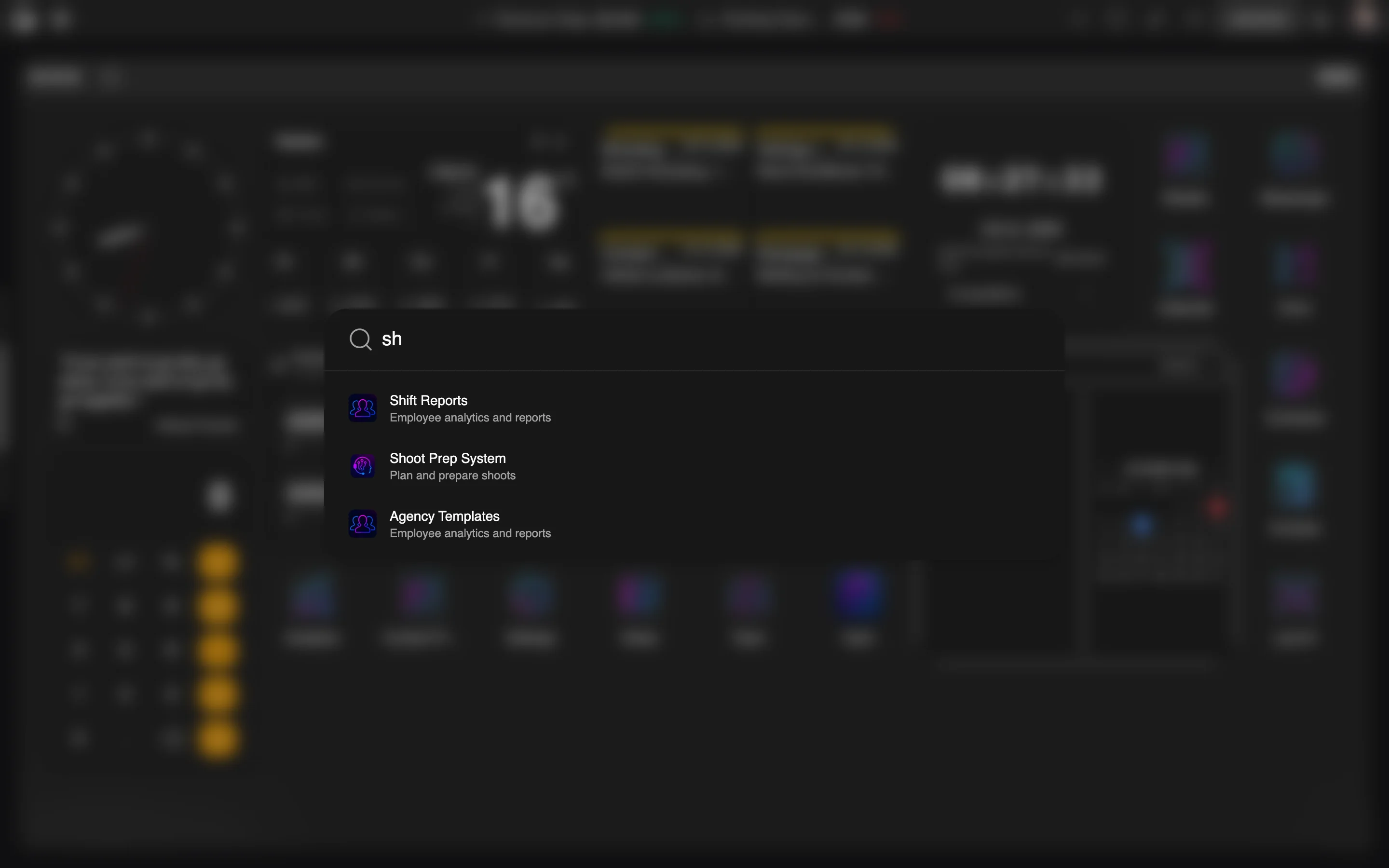Click the Agency Templates people icon
This screenshot has width=1389, height=868.
pos(363,524)
